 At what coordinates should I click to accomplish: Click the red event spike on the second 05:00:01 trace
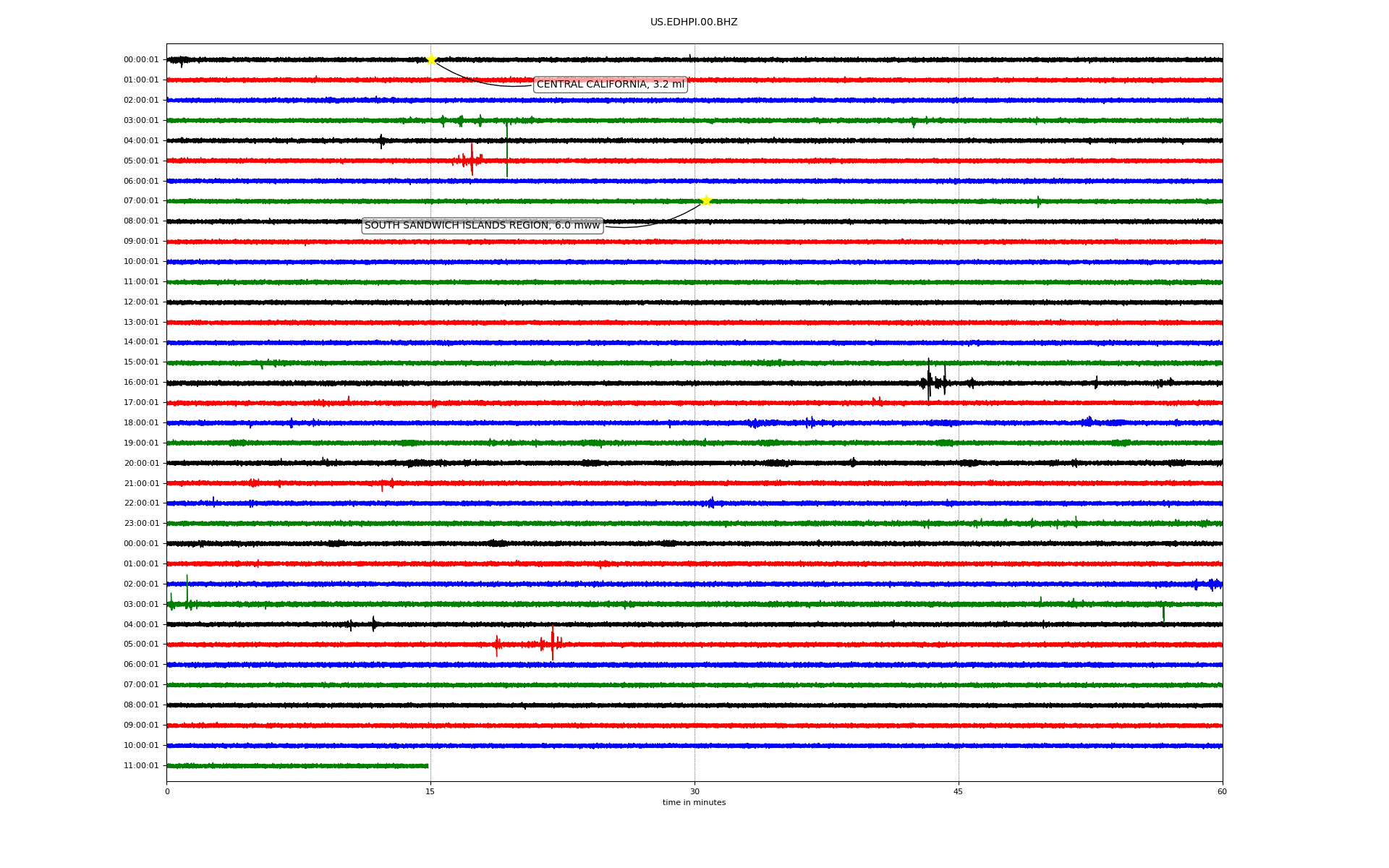pyautogui.click(x=552, y=643)
